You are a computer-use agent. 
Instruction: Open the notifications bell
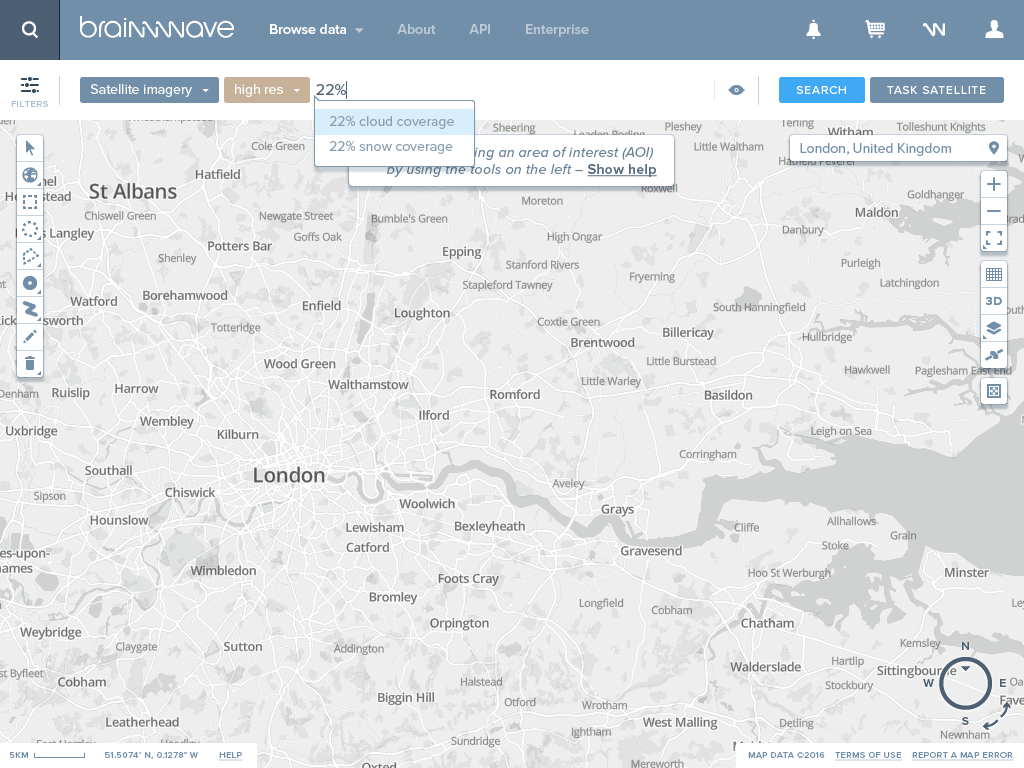813,29
